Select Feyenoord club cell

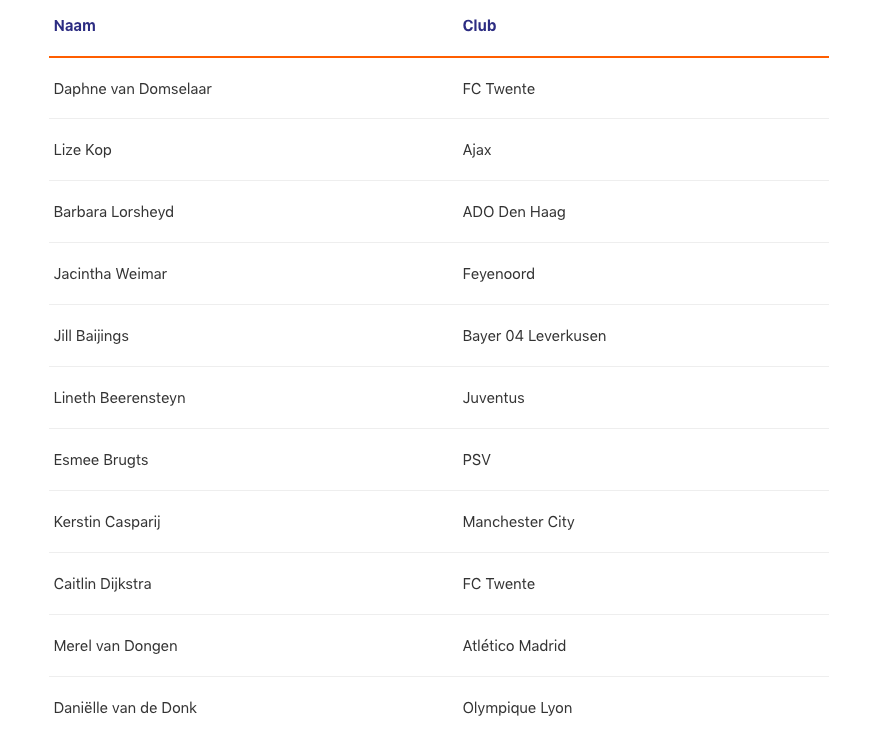(x=498, y=274)
